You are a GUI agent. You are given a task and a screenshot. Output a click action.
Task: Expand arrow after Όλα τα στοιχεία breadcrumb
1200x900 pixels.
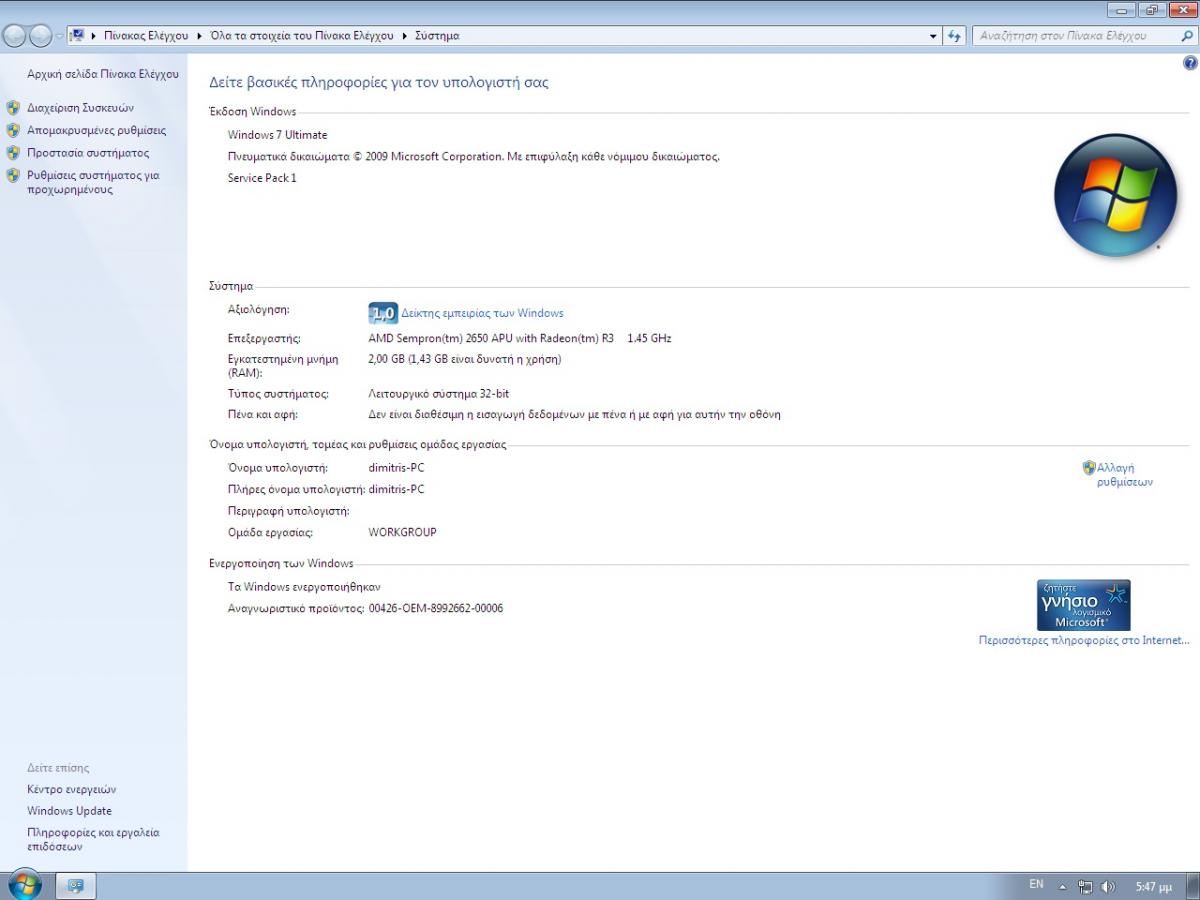click(405, 36)
